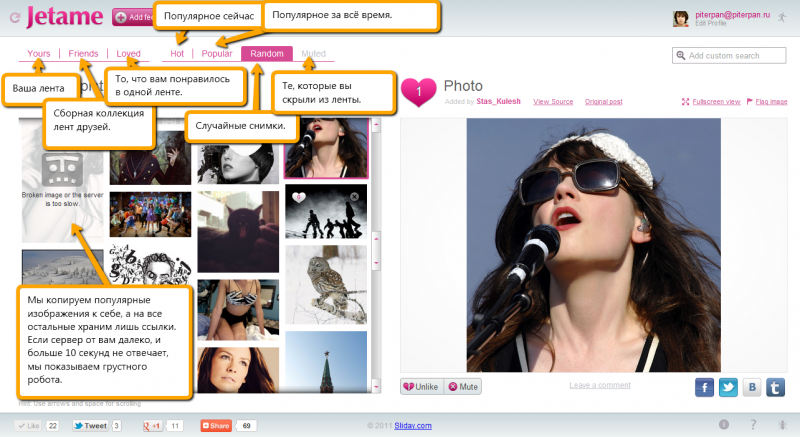Switch to the Friends tab
Viewport: 800px width, 437px height.
(x=83, y=54)
